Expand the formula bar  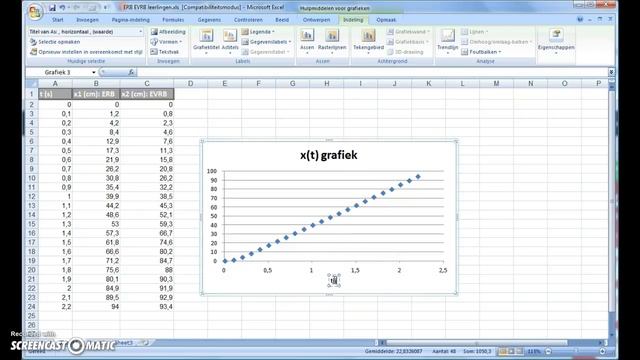[x=611, y=72]
